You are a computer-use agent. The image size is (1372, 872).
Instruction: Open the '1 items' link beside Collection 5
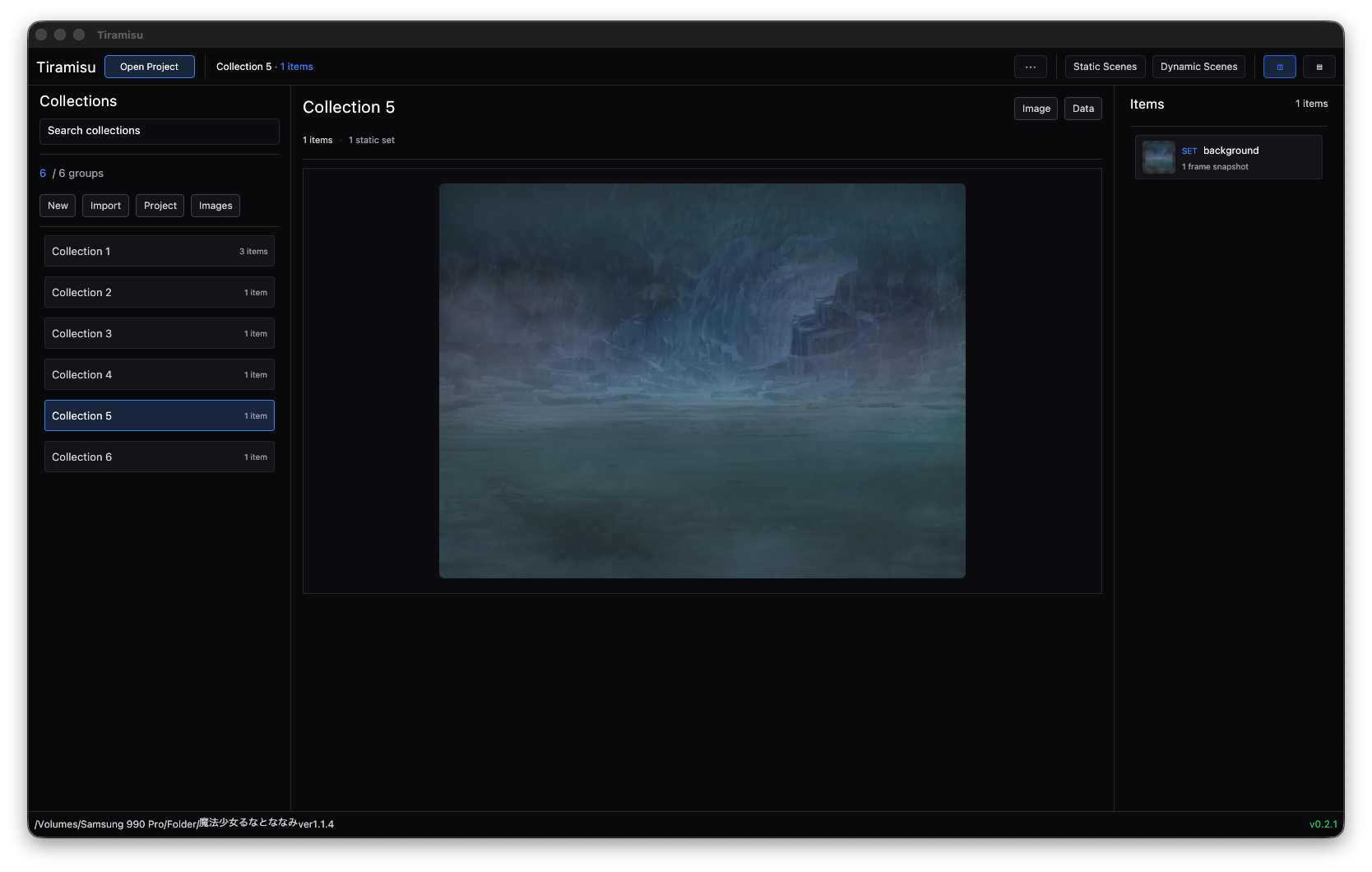[296, 67]
